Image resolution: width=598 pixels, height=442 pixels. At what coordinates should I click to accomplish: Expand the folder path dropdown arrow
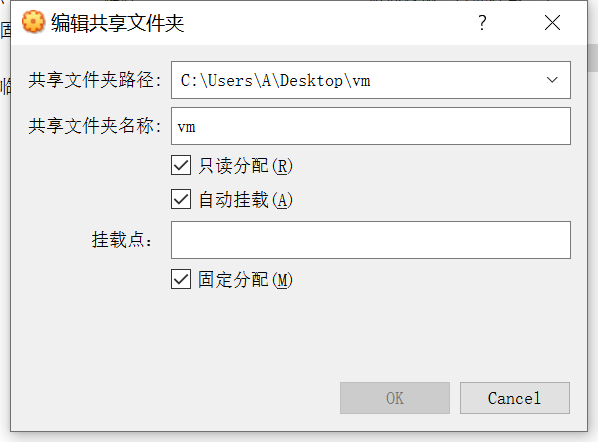click(x=552, y=80)
